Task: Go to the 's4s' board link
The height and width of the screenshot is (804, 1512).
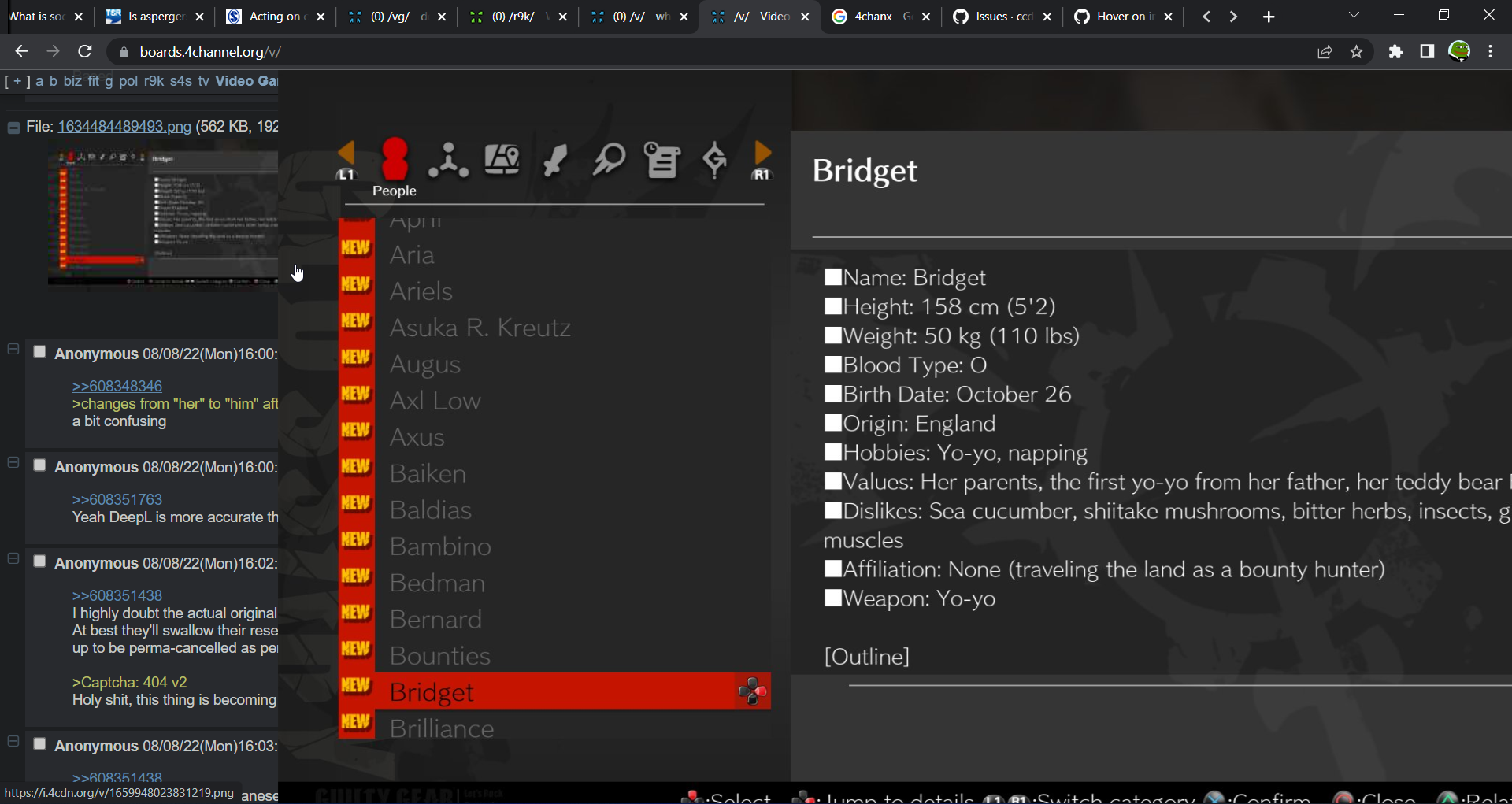Action: (x=181, y=81)
